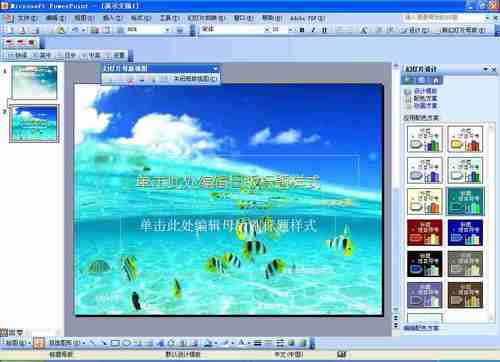Open the zoom percentage dropdown
The image size is (500, 362).
[168, 30]
